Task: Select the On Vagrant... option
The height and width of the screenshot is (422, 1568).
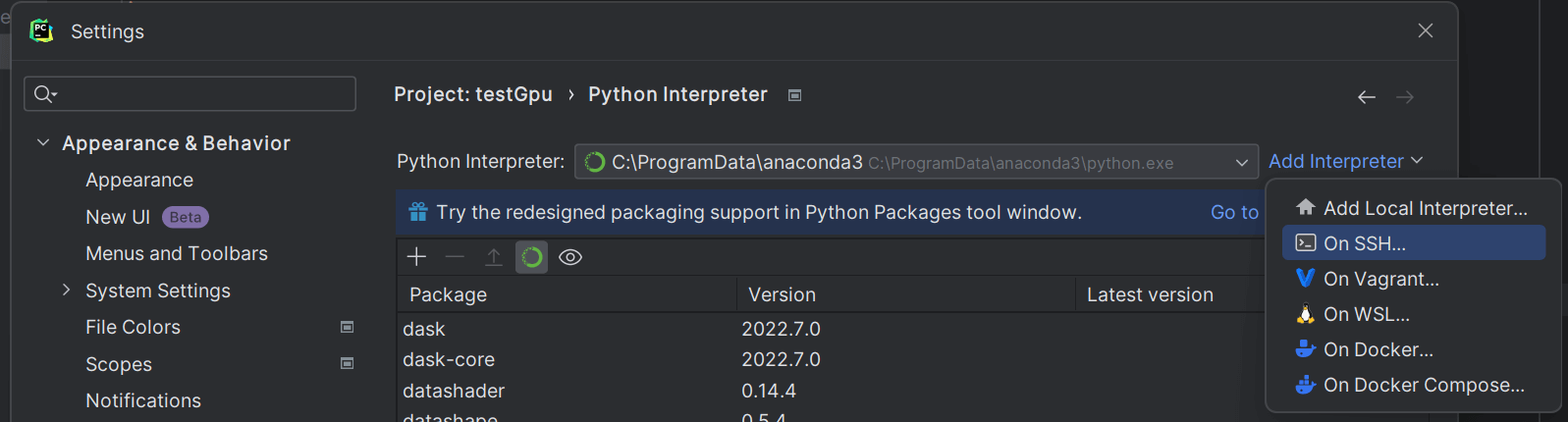Action: click(x=1413, y=279)
